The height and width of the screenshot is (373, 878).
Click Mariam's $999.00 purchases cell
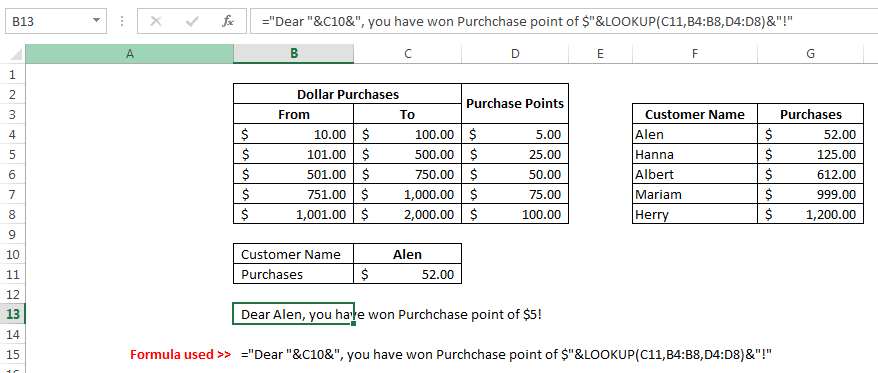click(810, 194)
